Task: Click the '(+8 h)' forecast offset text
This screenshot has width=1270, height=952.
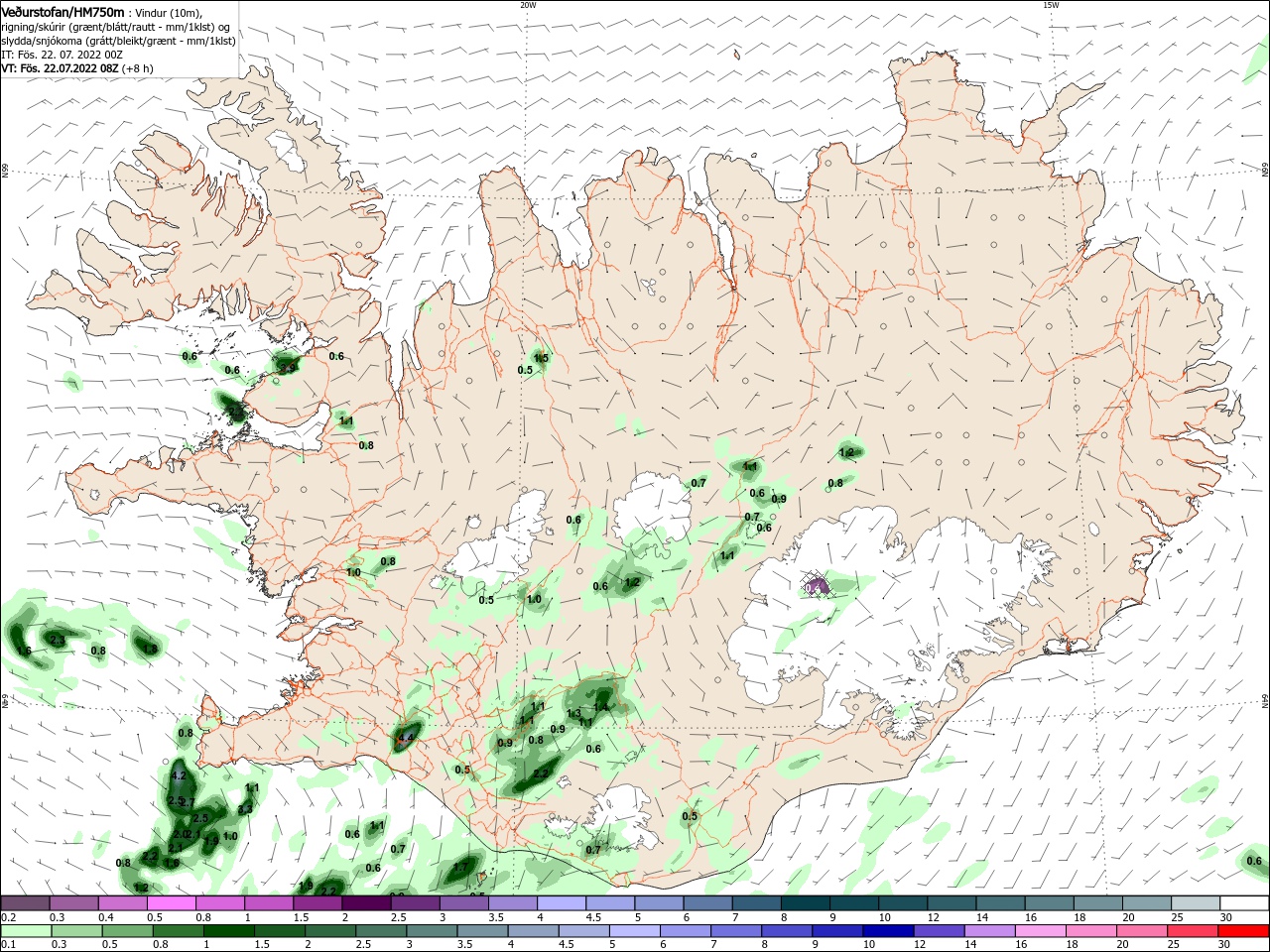Action: pos(137,68)
